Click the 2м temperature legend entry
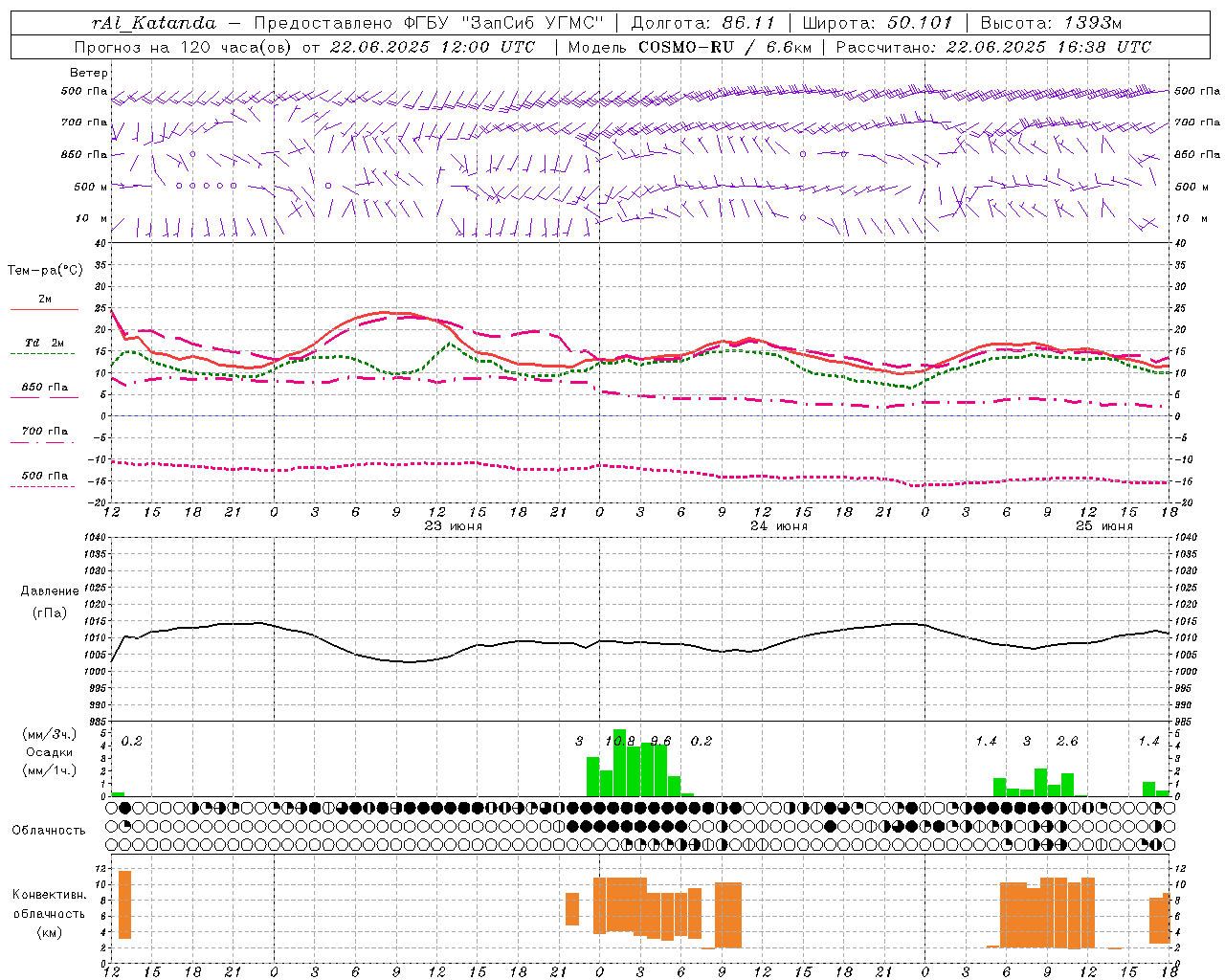 click(x=45, y=300)
